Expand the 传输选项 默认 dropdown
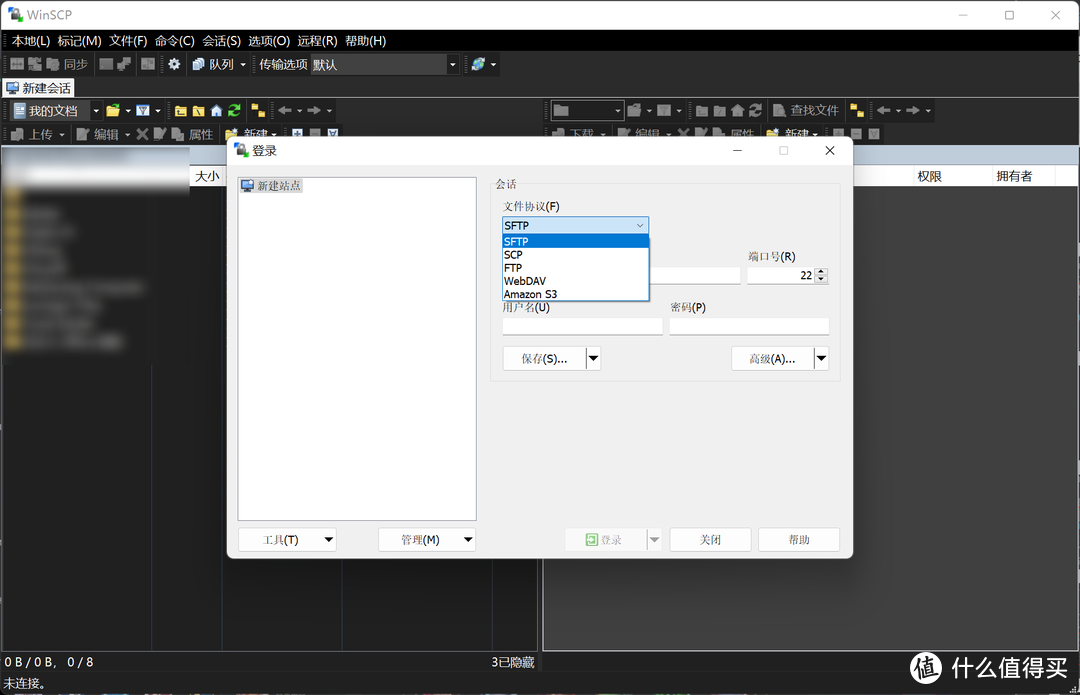 (452, 64)
